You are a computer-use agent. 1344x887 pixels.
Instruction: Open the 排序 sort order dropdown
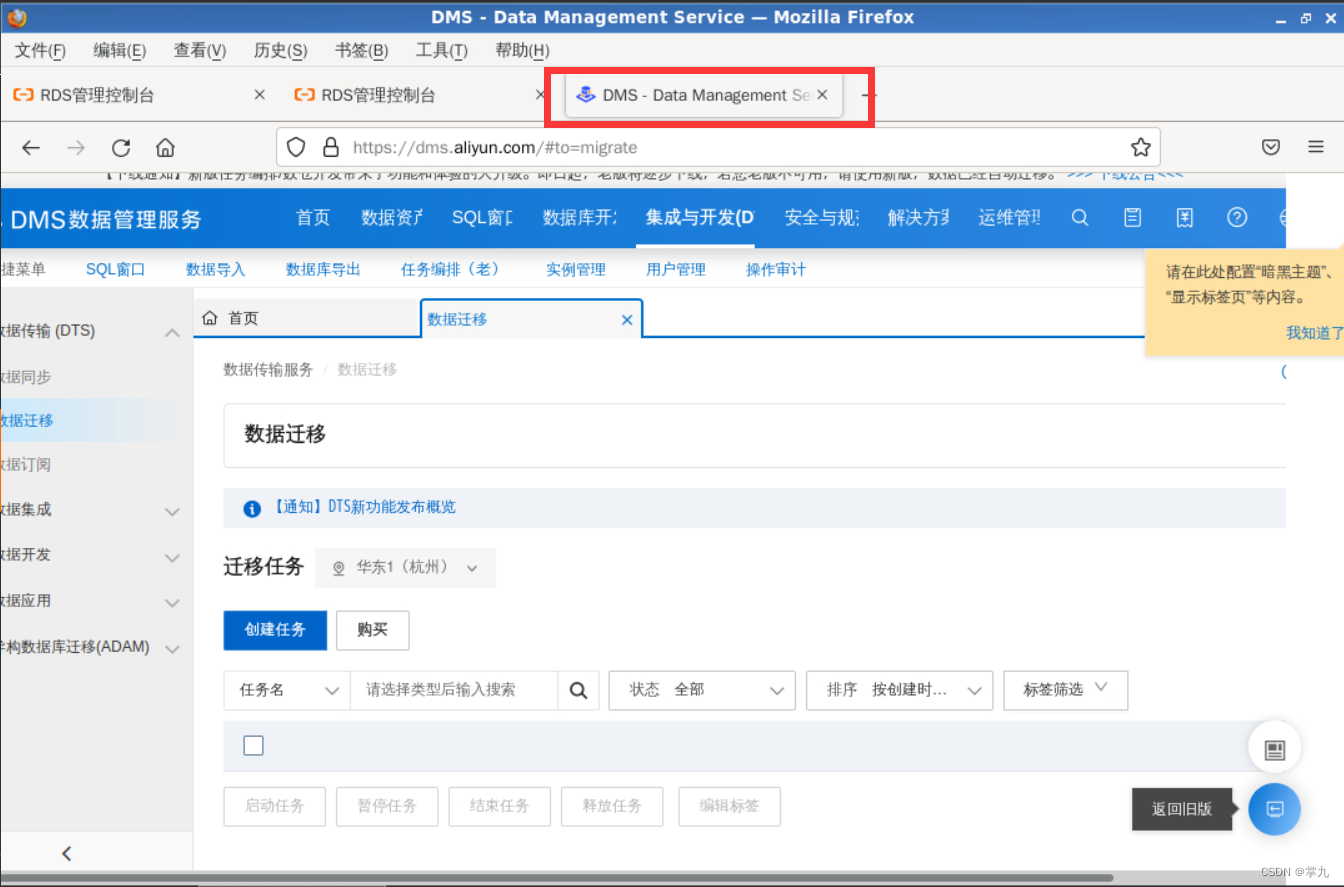click(x=899, y=690)
